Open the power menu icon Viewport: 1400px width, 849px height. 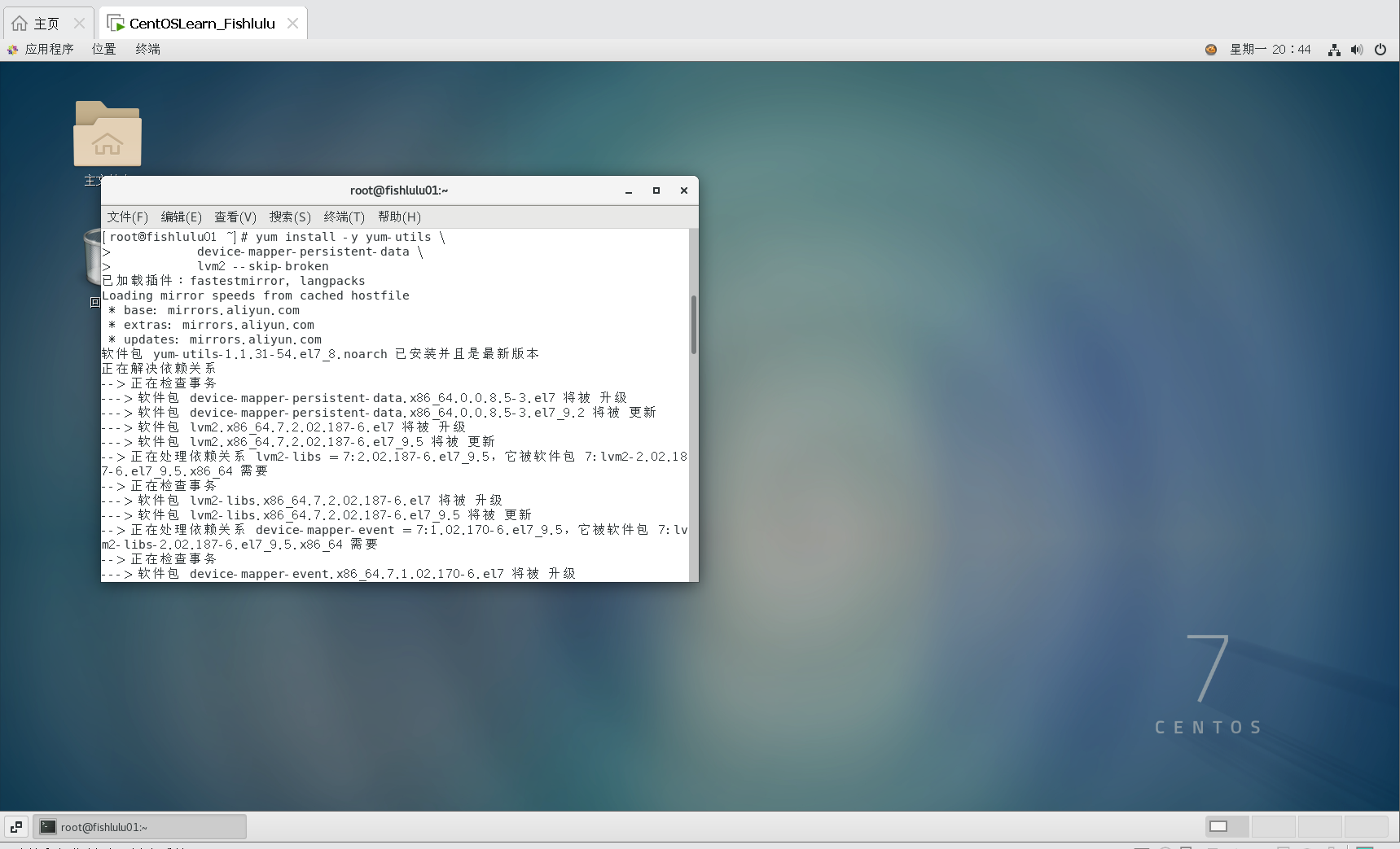[1380, 50]
